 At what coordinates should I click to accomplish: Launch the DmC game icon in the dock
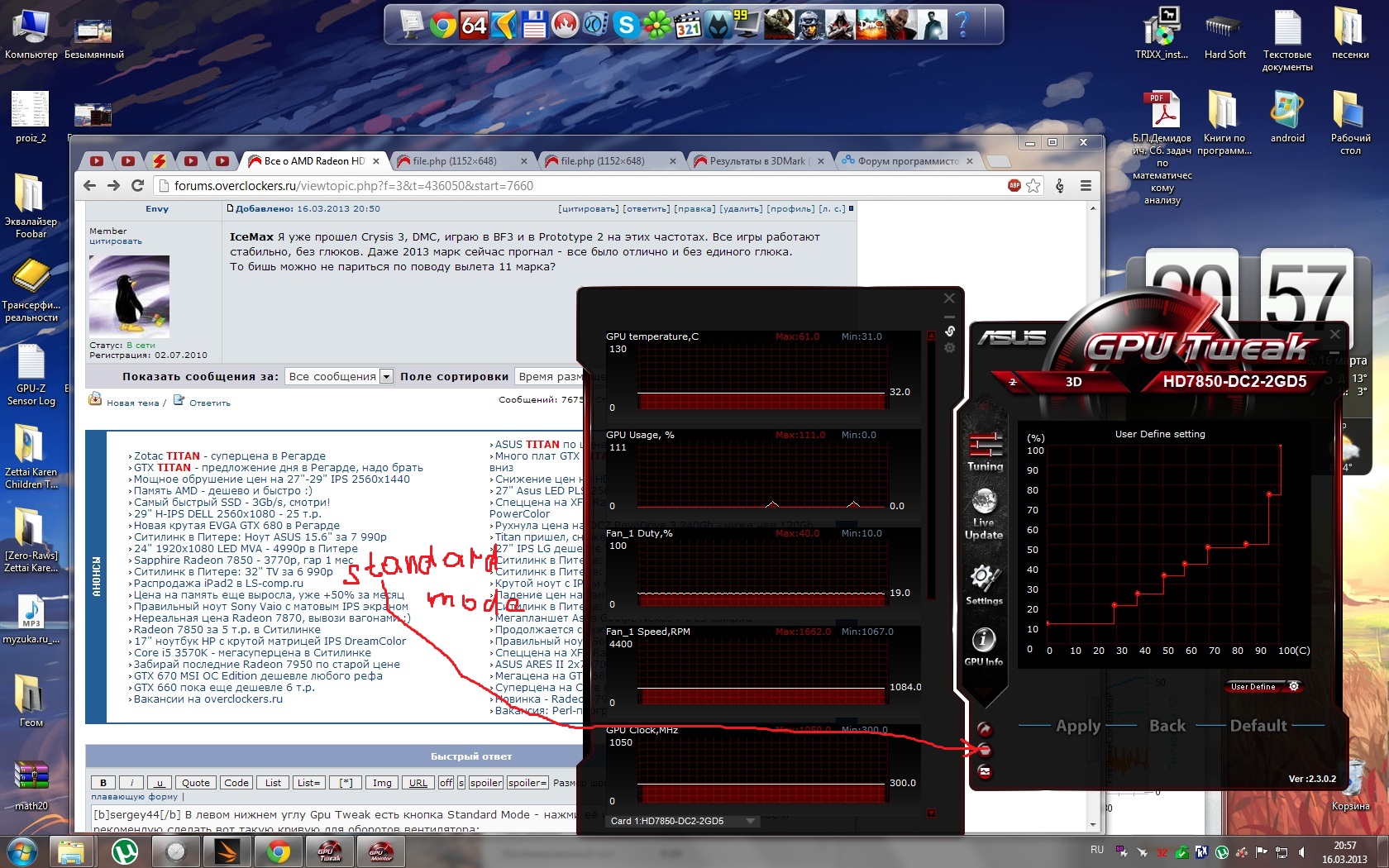(x=871, y=26)
